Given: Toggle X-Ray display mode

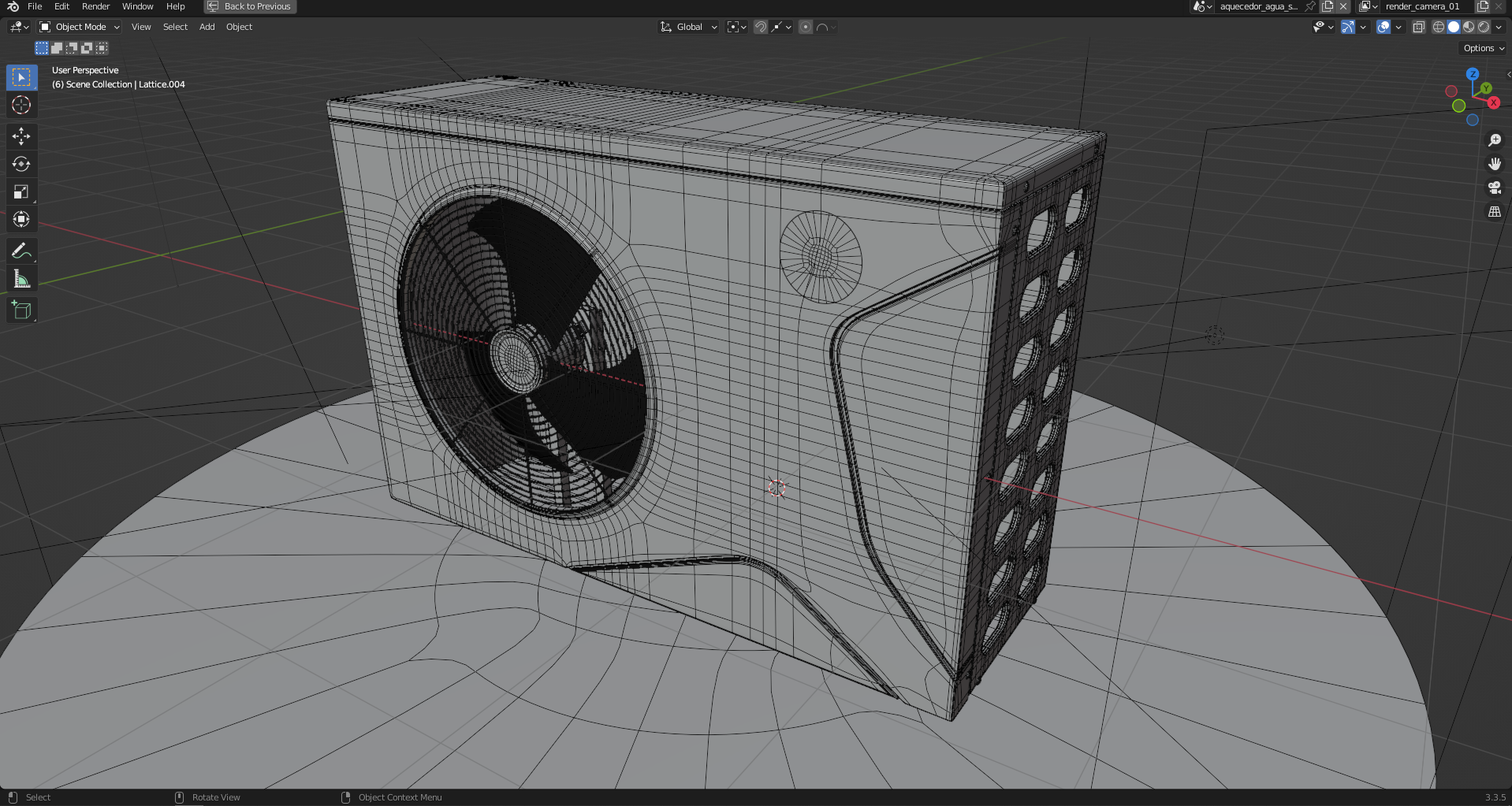Looking at the screenshot, I should (x=1418, y=27).
